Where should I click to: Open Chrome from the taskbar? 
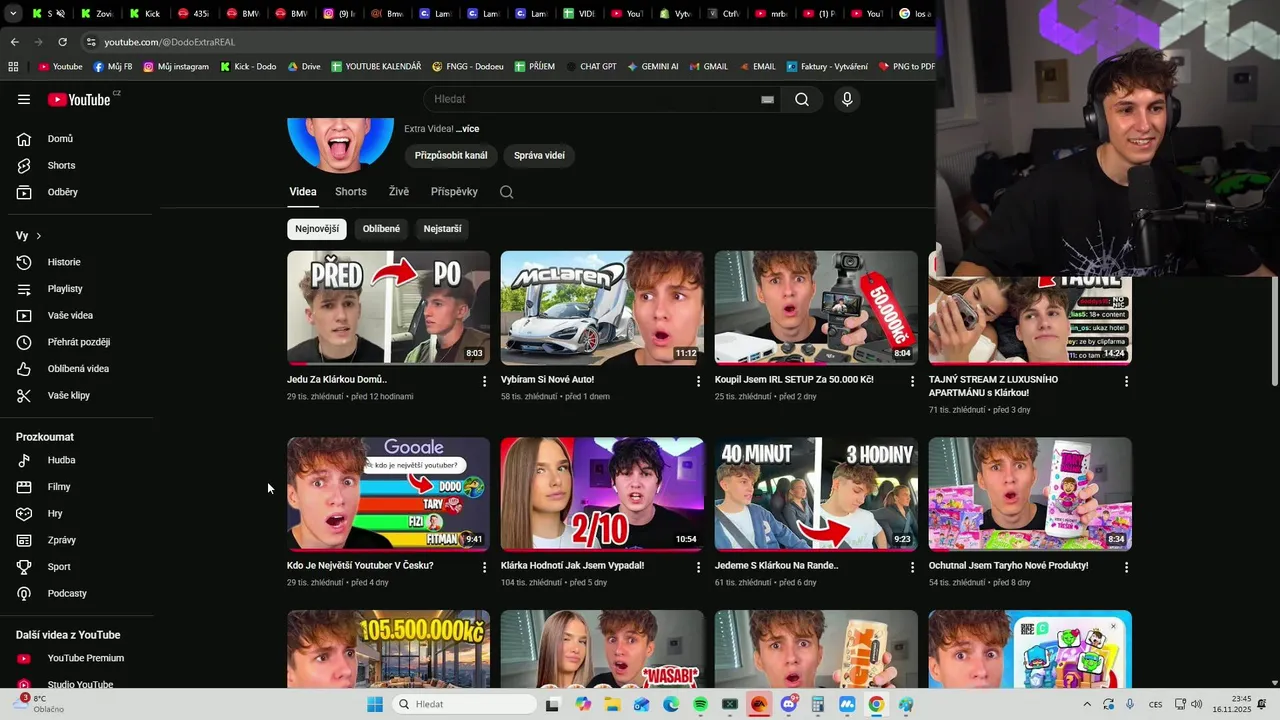pyautogui.click(x=876, y=704)
